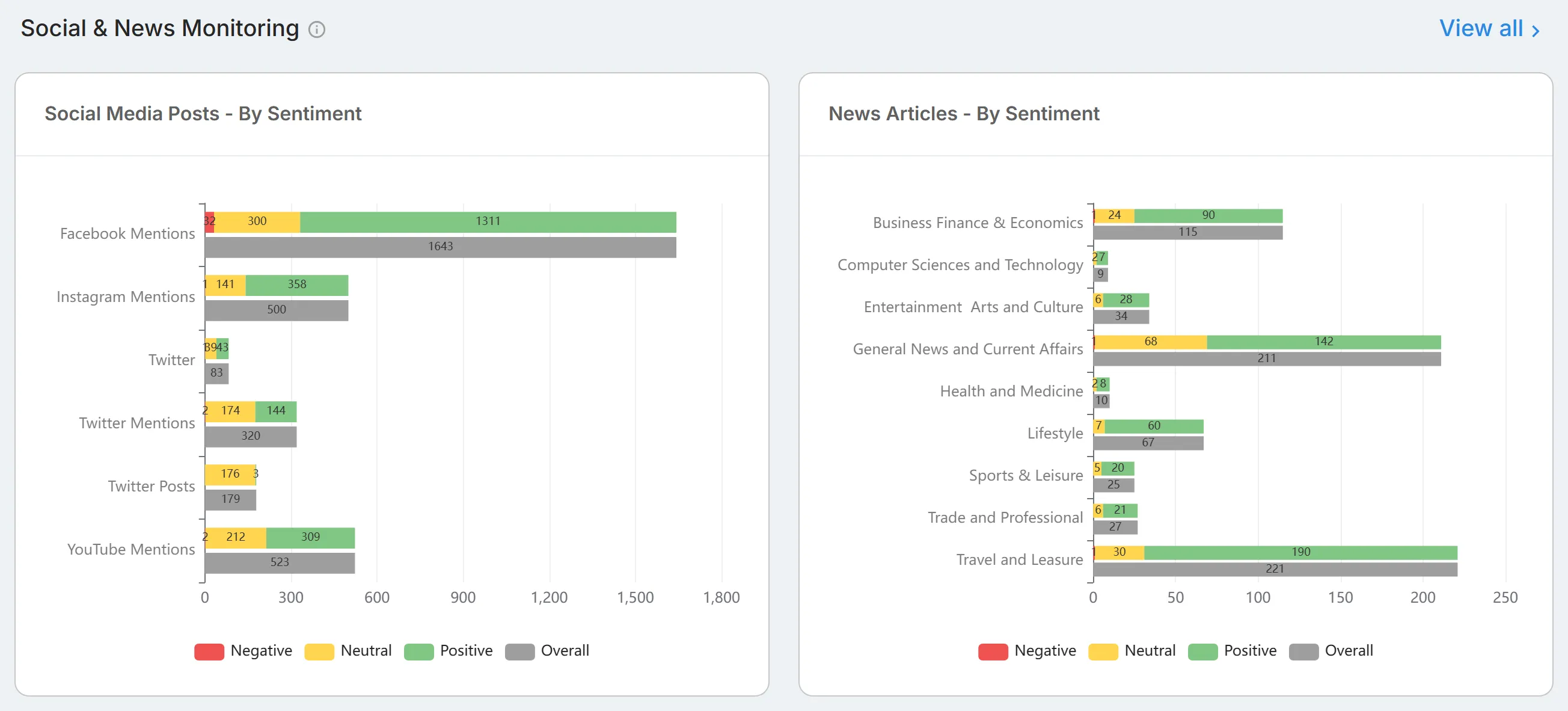
Task: Select Twitter Posts neutral bar 176
Action: pos(230,475)
